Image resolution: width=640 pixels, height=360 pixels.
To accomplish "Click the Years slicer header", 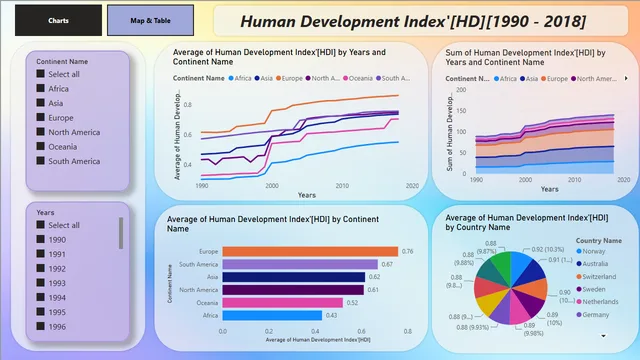I will click(x=45, y=213).
